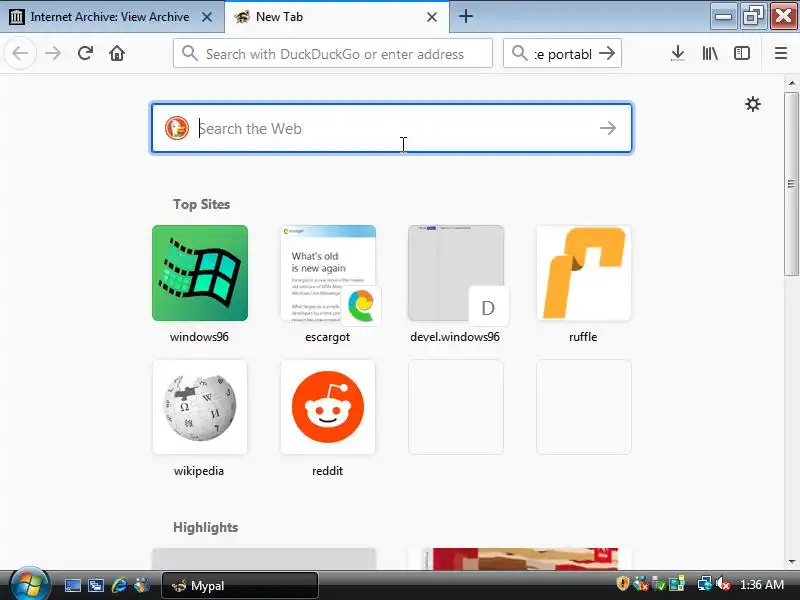Click the network connection tray icon

click(x=705, y=583)
